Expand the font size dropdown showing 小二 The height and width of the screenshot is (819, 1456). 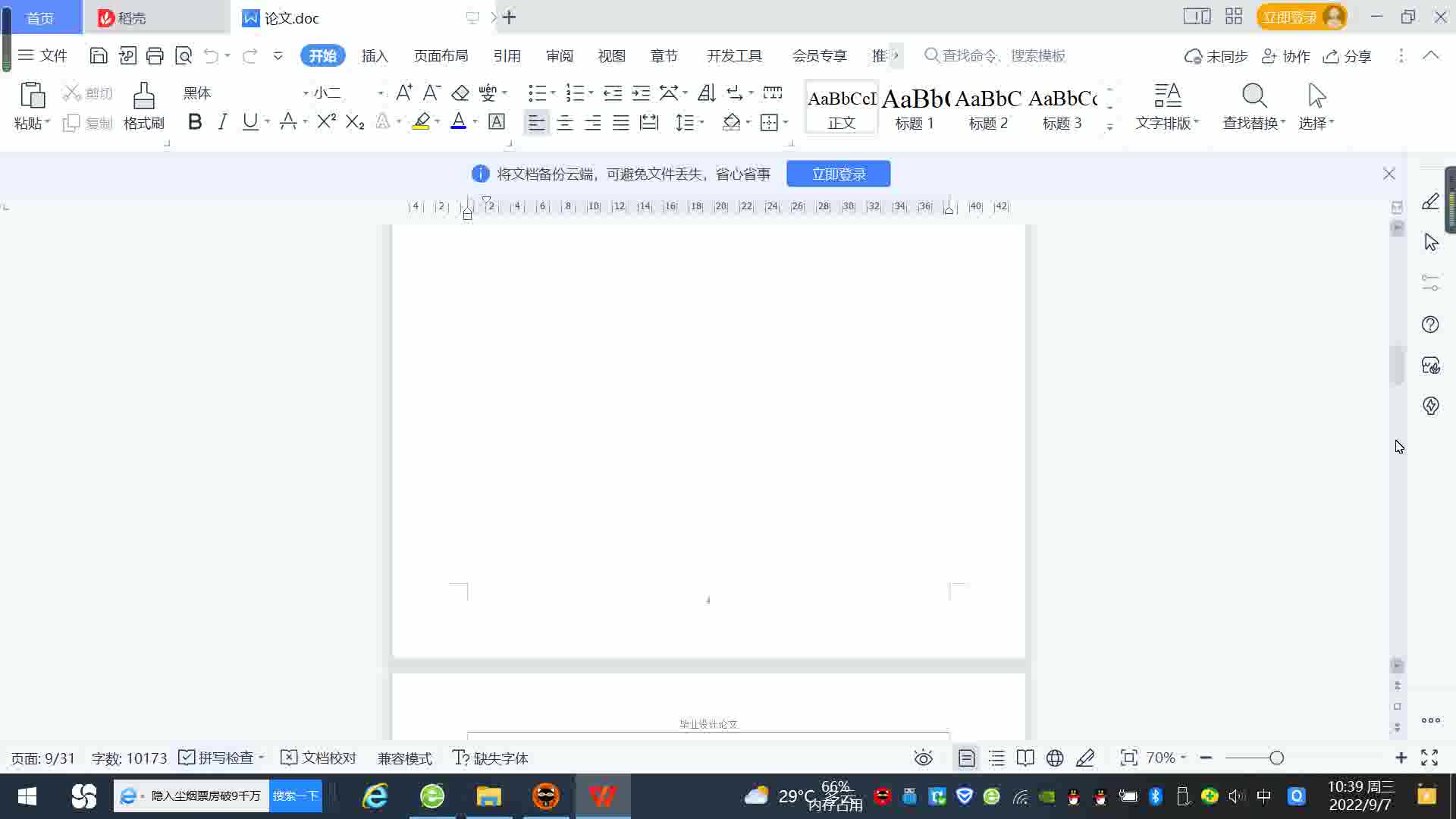tap(380, 93)
